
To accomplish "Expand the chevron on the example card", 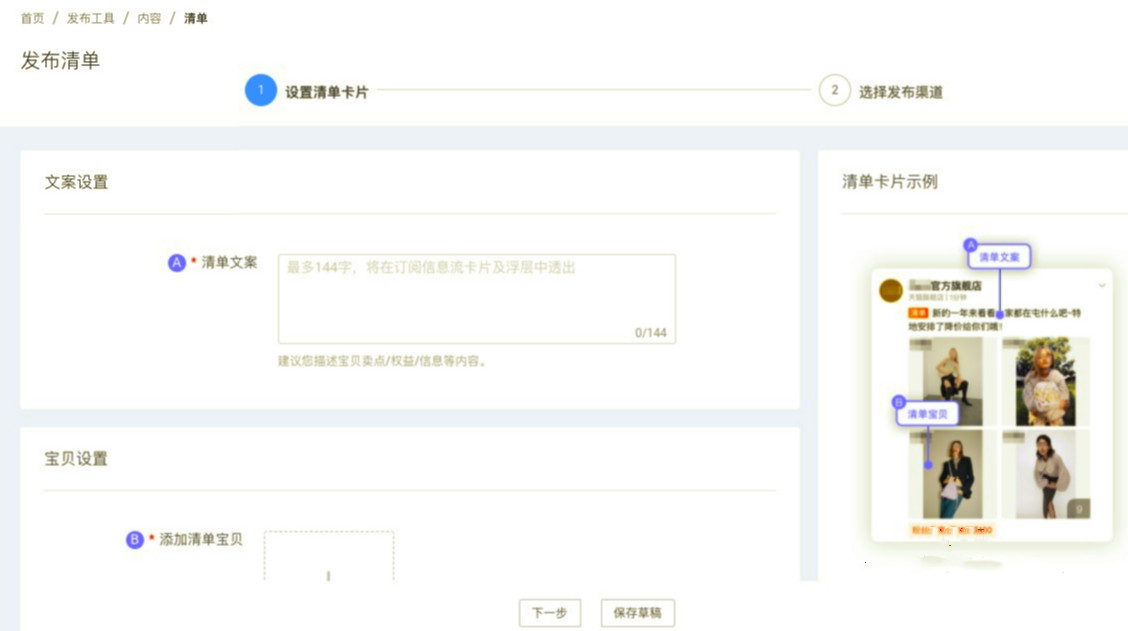I will [x=1101, y=286].
